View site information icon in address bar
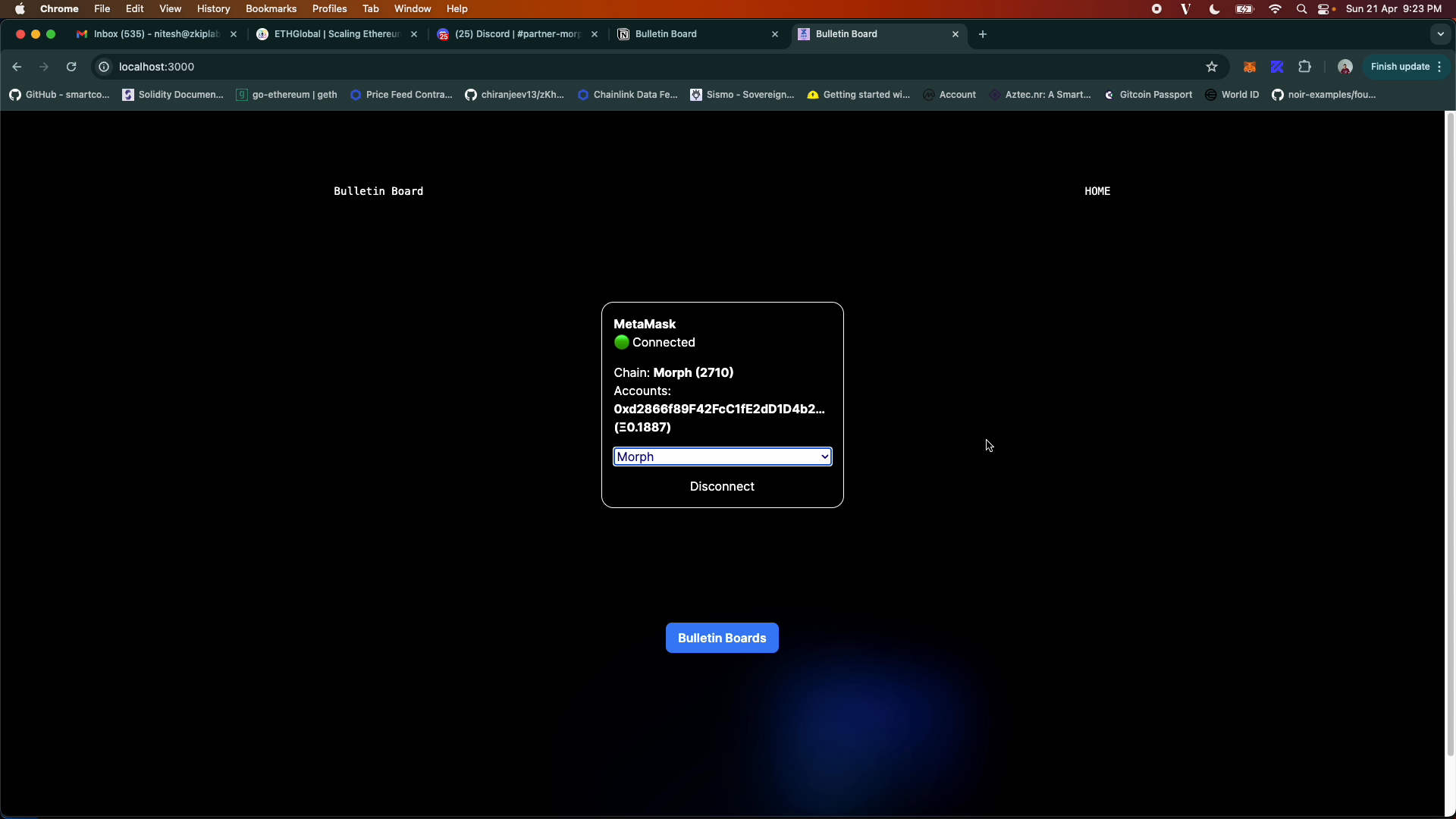 (x=104, y=67)
